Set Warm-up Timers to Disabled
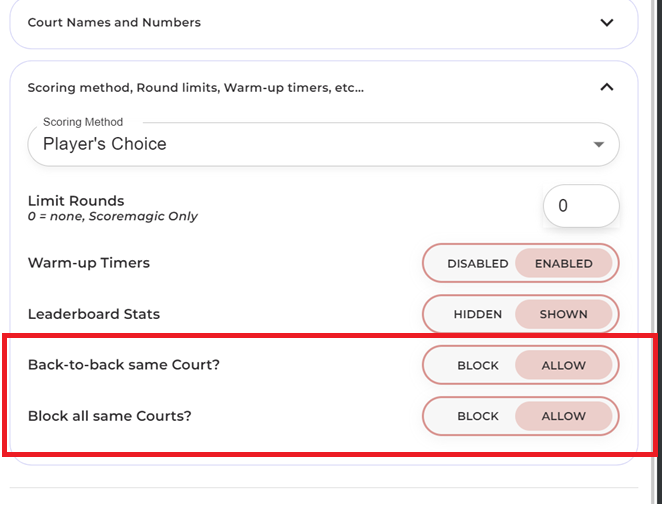This screenshot has height=516, width=662. click(478, 264)
